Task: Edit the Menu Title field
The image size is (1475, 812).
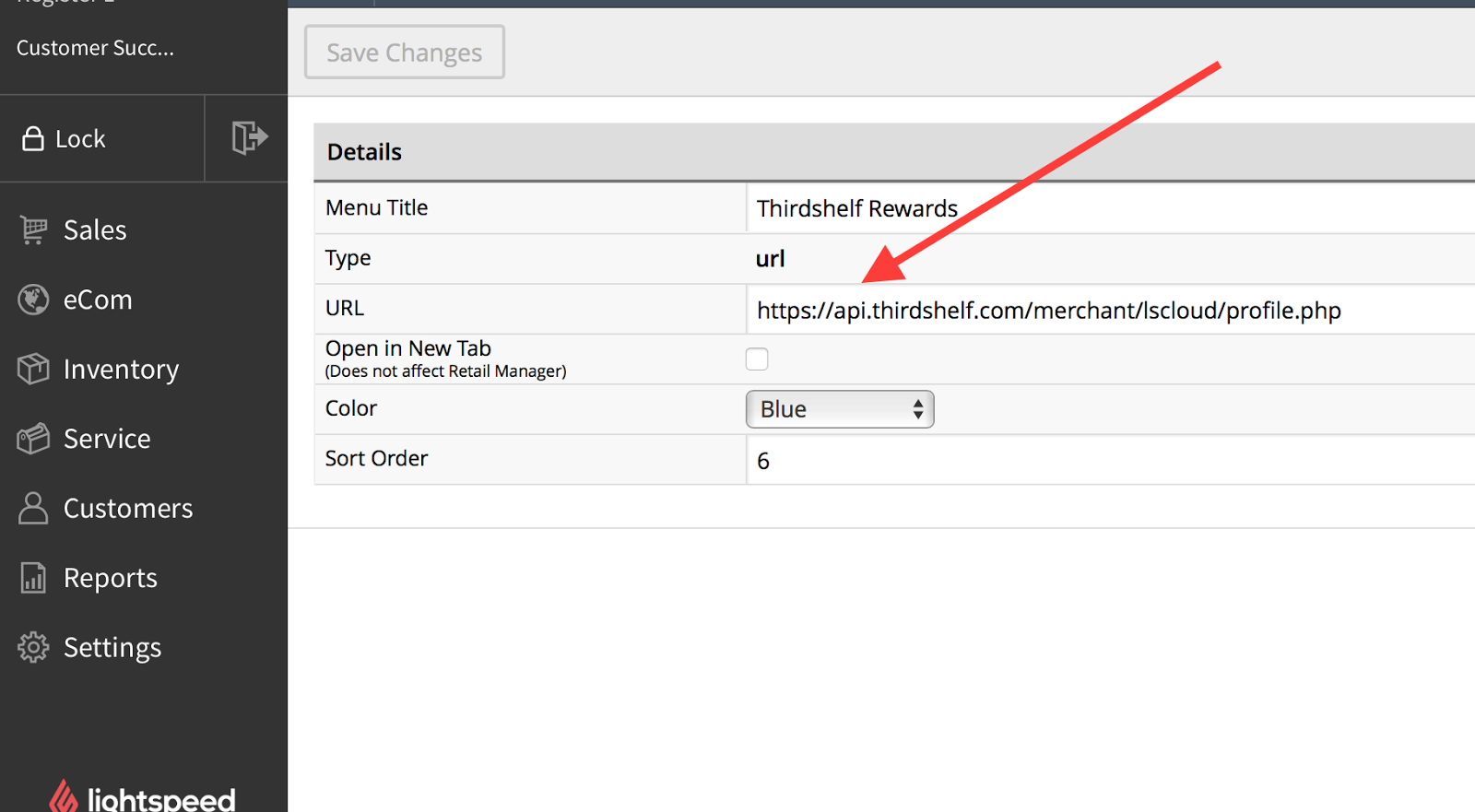Action: (1111, 208)
